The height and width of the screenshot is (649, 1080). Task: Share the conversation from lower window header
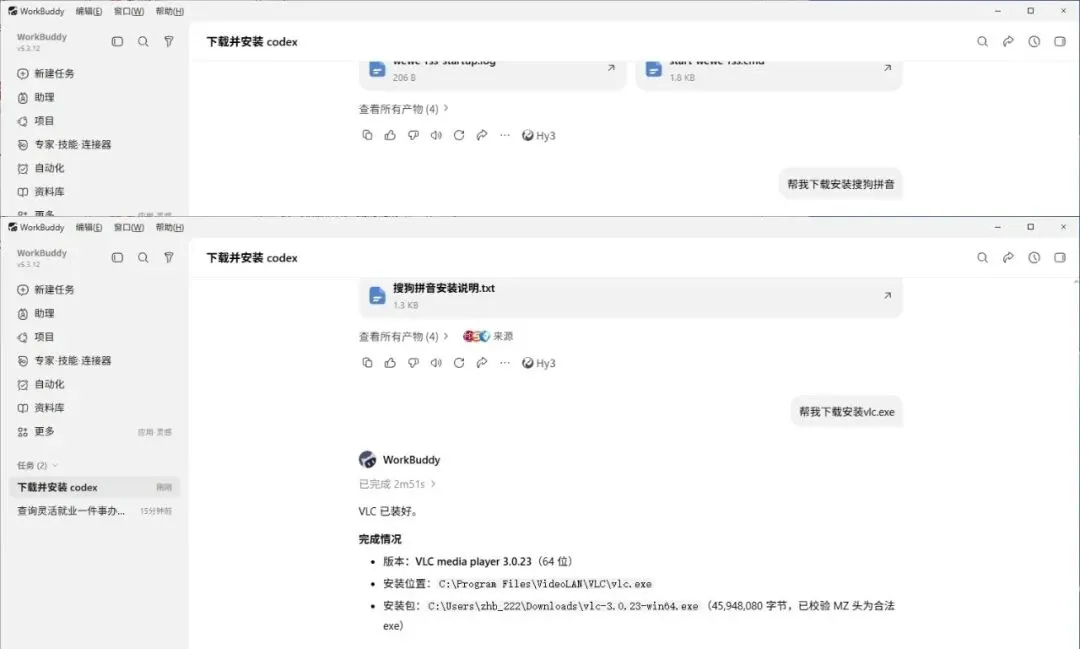pos(1008,258)
